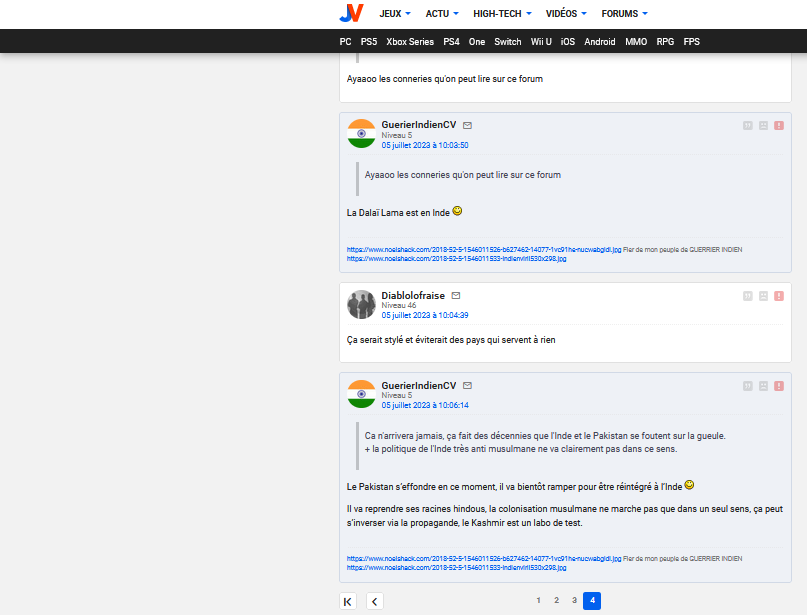Open the RPG genre section
The width and height of the screenshot is (807, 615).
[665, 42]
